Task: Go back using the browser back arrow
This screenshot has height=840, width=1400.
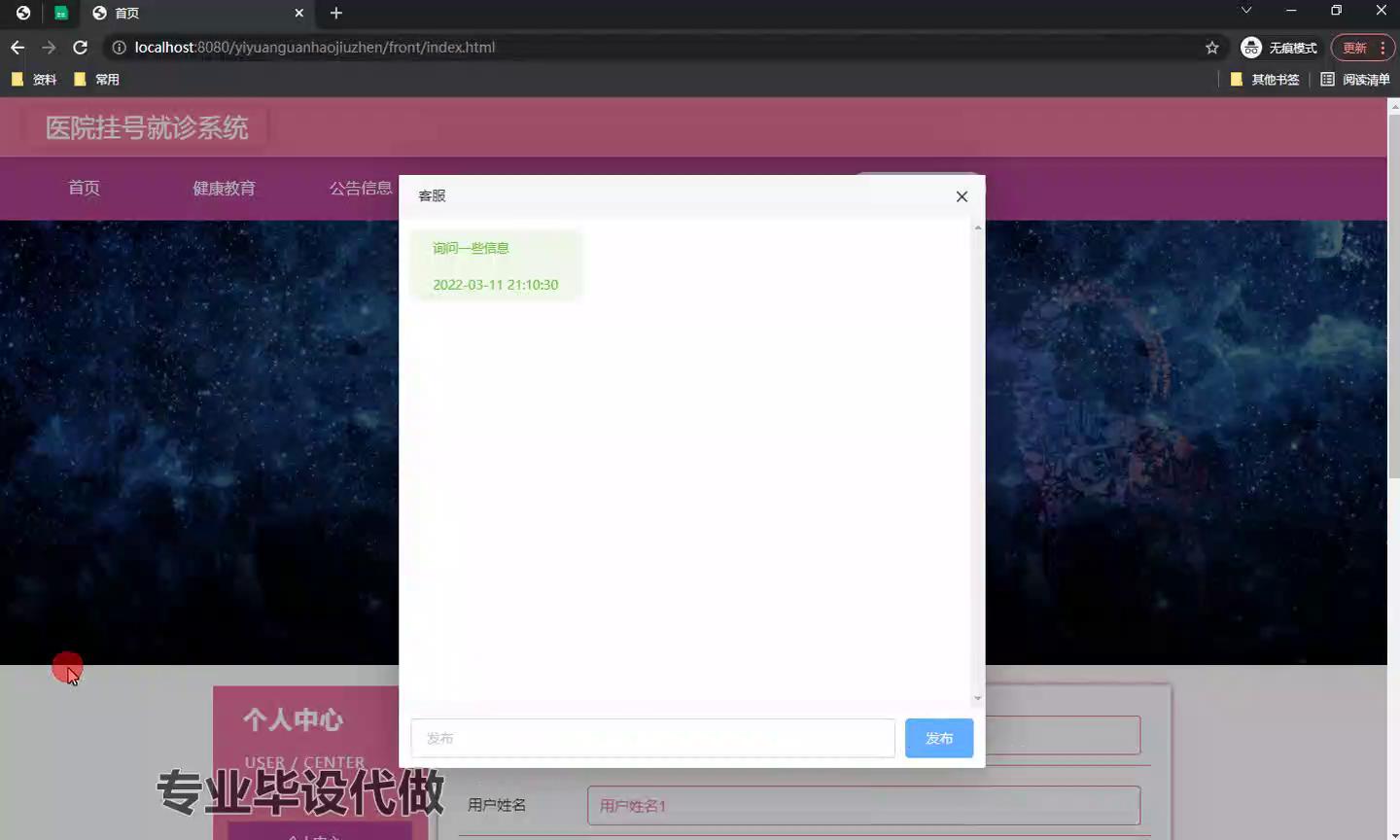Action: coord(17,47)
